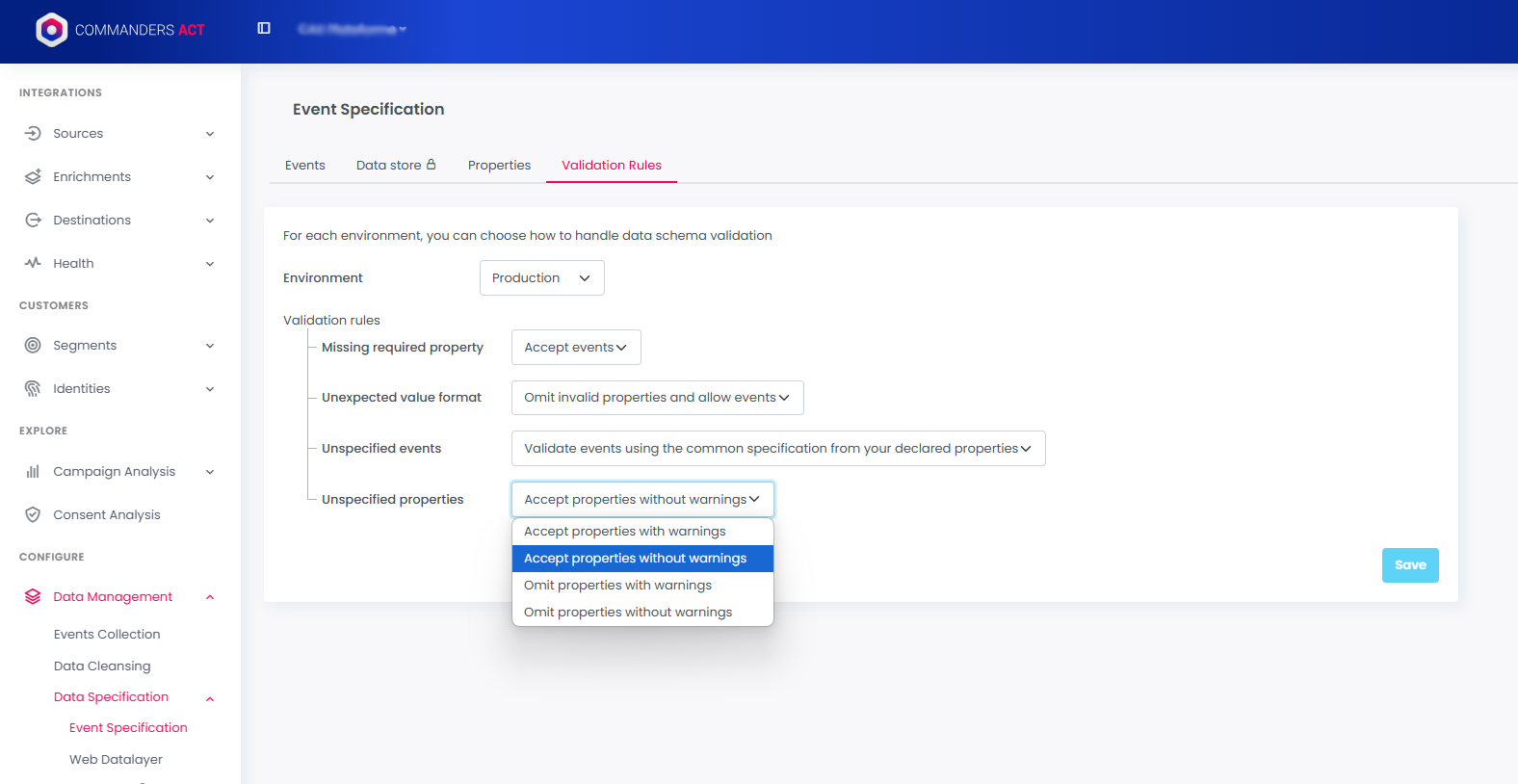The height and width of the screenshot is (784, 1518).
Task: Switch to the Events tab
Action: tap(304, 166)
